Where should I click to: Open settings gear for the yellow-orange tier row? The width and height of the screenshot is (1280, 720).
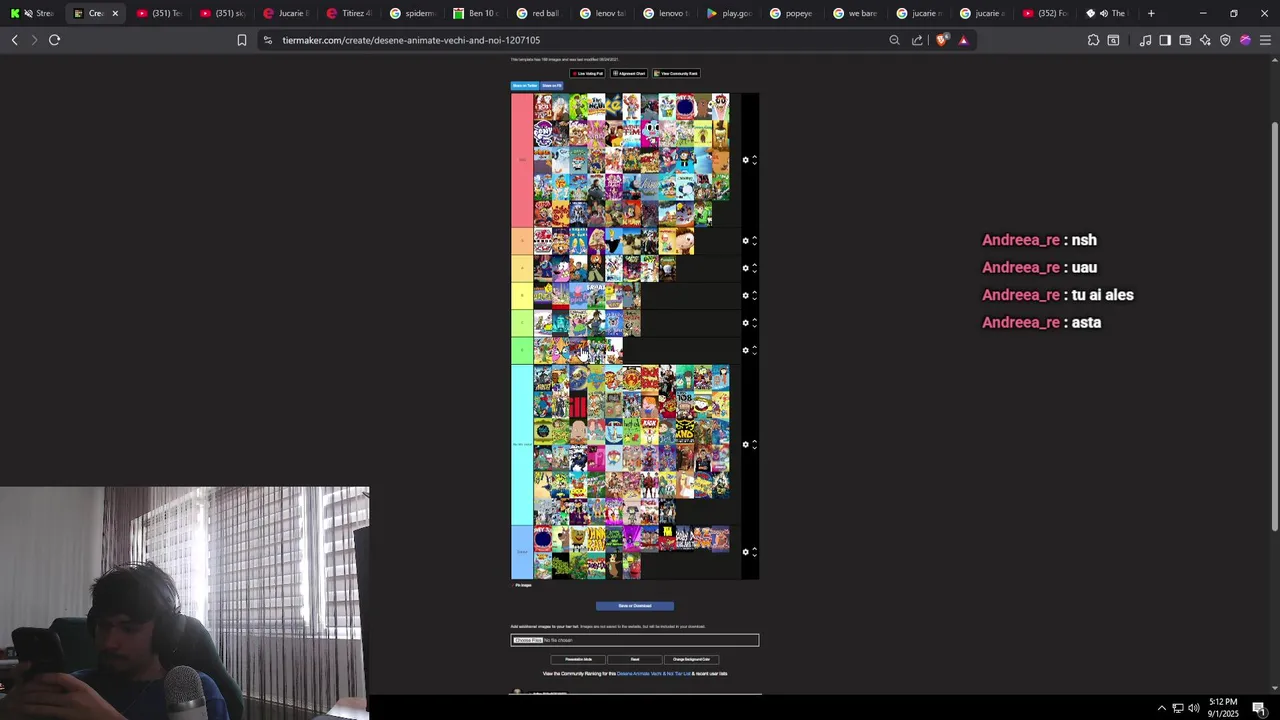click(x=745, y=268)
